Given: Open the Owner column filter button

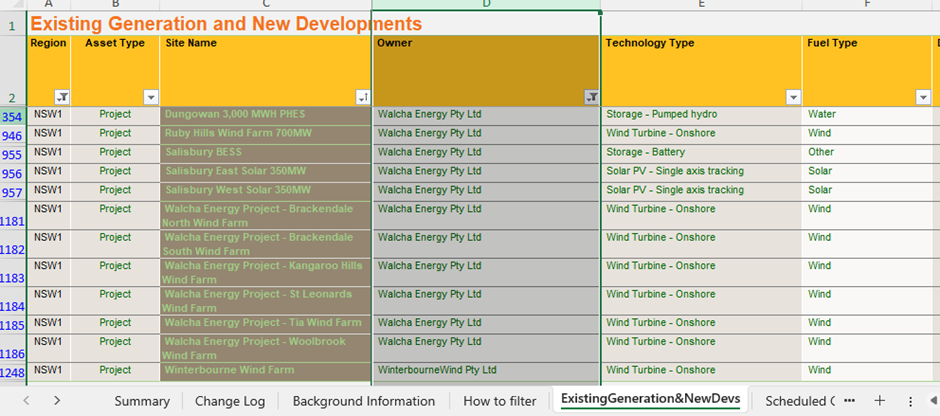Looking at the screenshot, I should tap(591, 97).
